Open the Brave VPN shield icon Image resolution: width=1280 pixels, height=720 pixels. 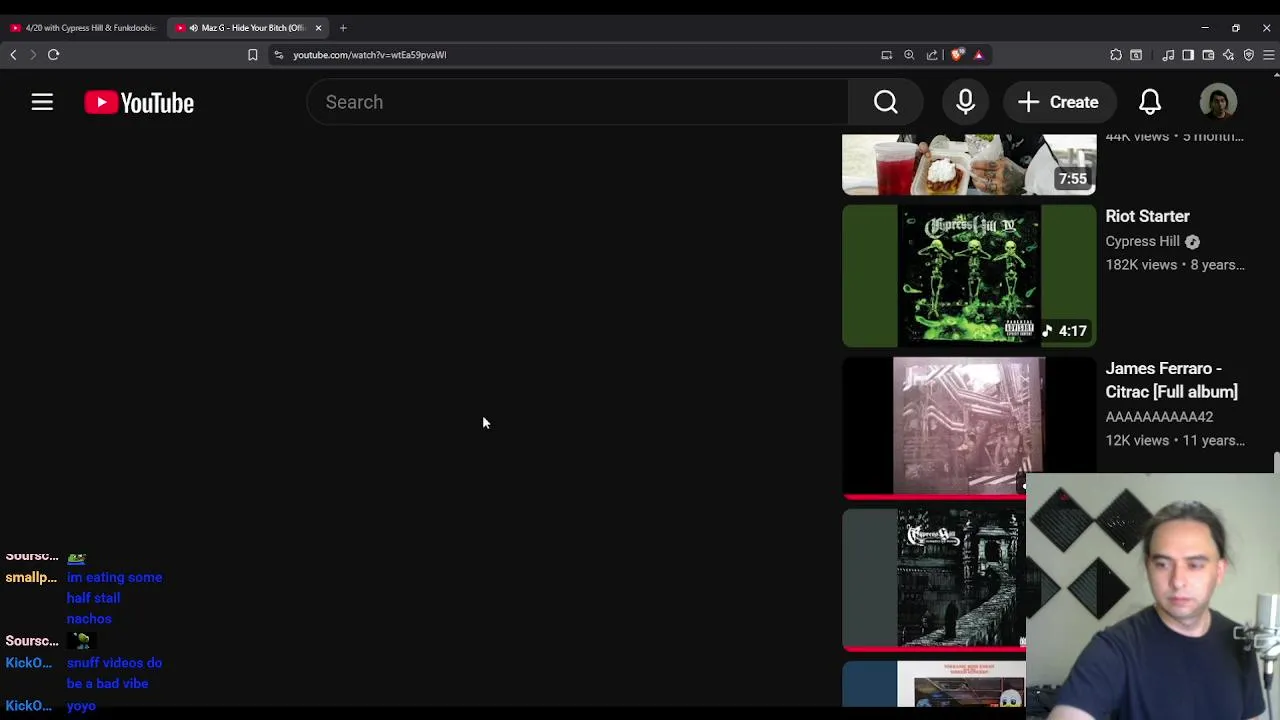tap(1248, 55)
